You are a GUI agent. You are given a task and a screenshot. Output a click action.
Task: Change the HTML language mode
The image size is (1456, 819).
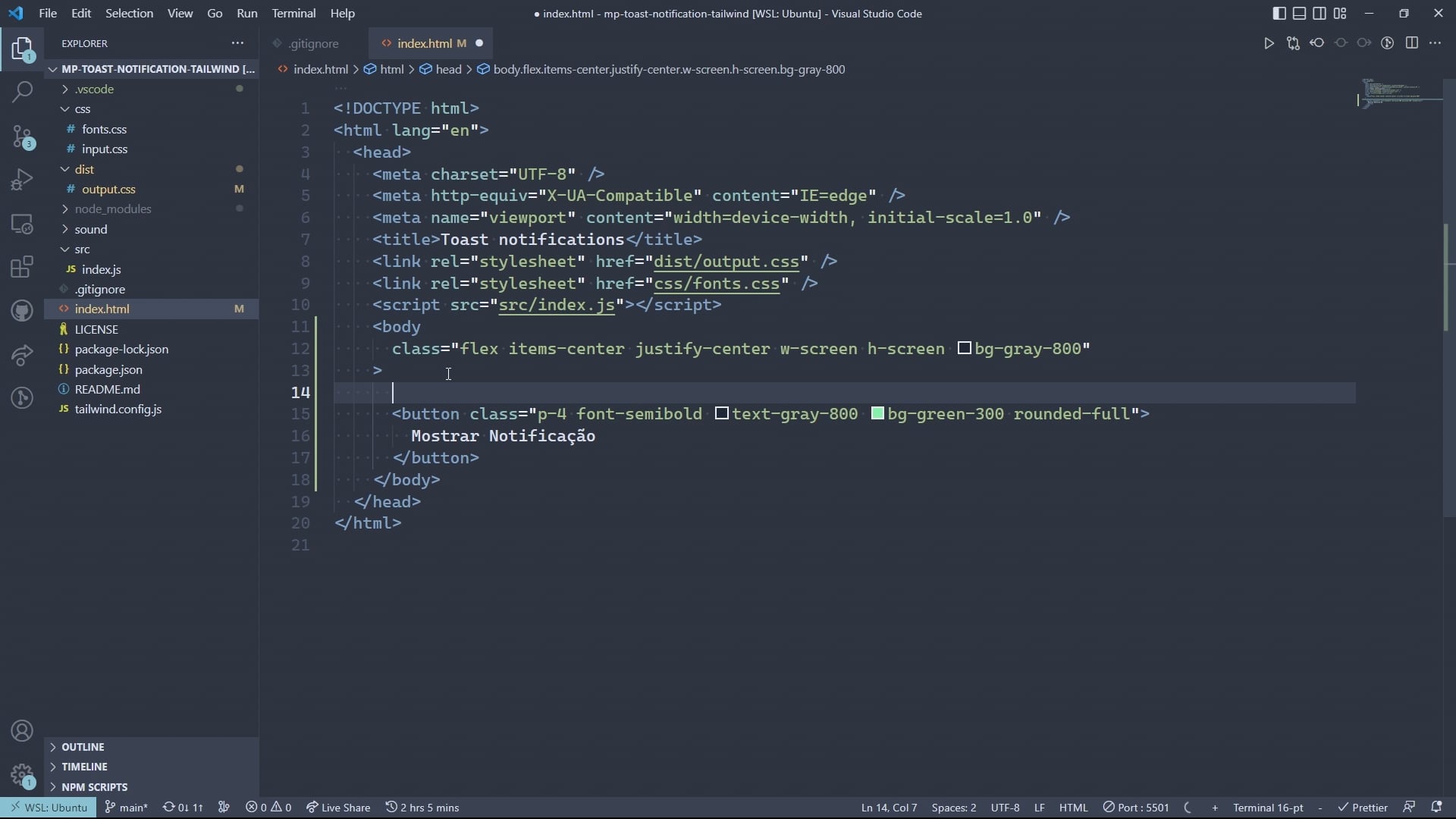coord(1073,807)
